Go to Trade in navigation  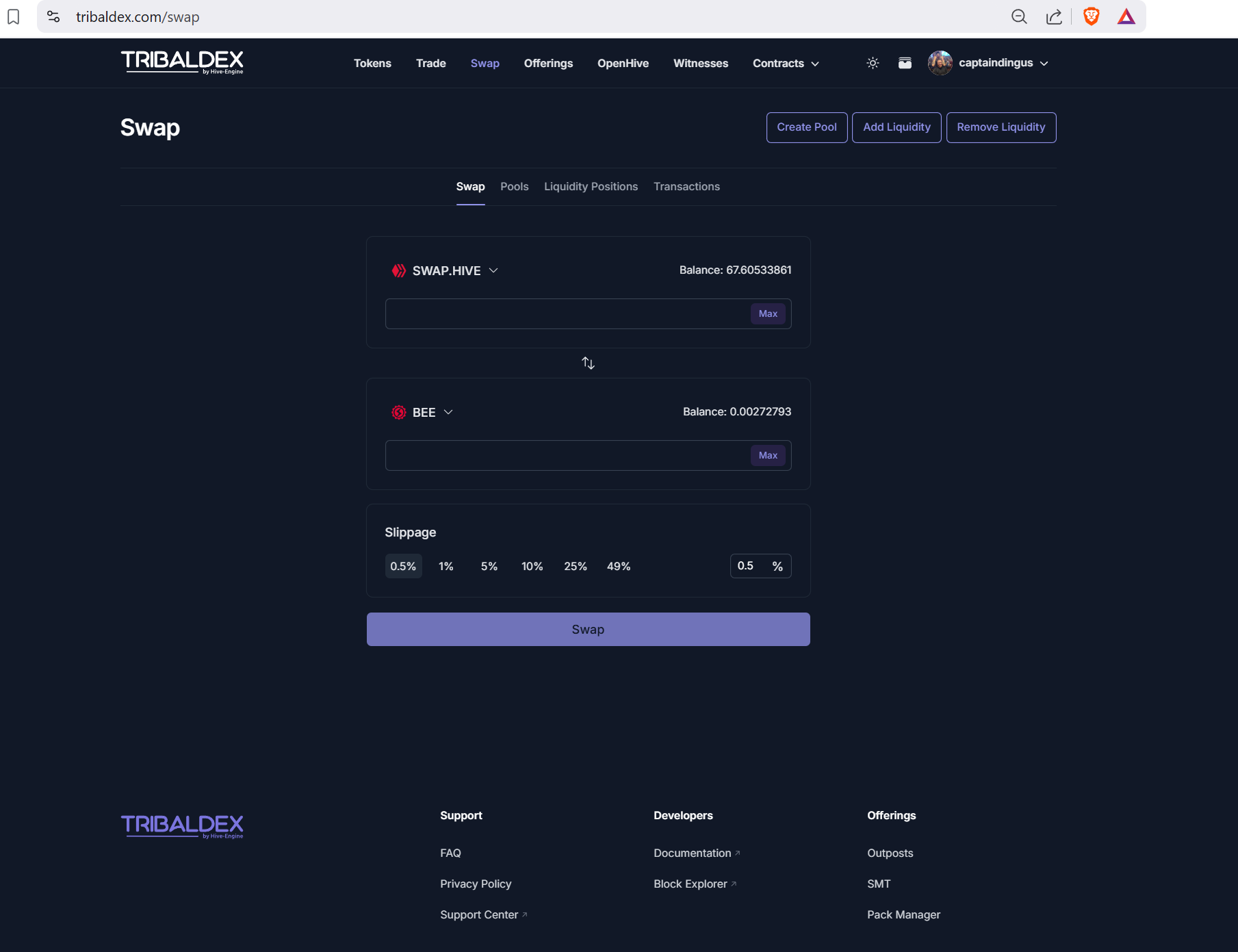coord(430,63)
